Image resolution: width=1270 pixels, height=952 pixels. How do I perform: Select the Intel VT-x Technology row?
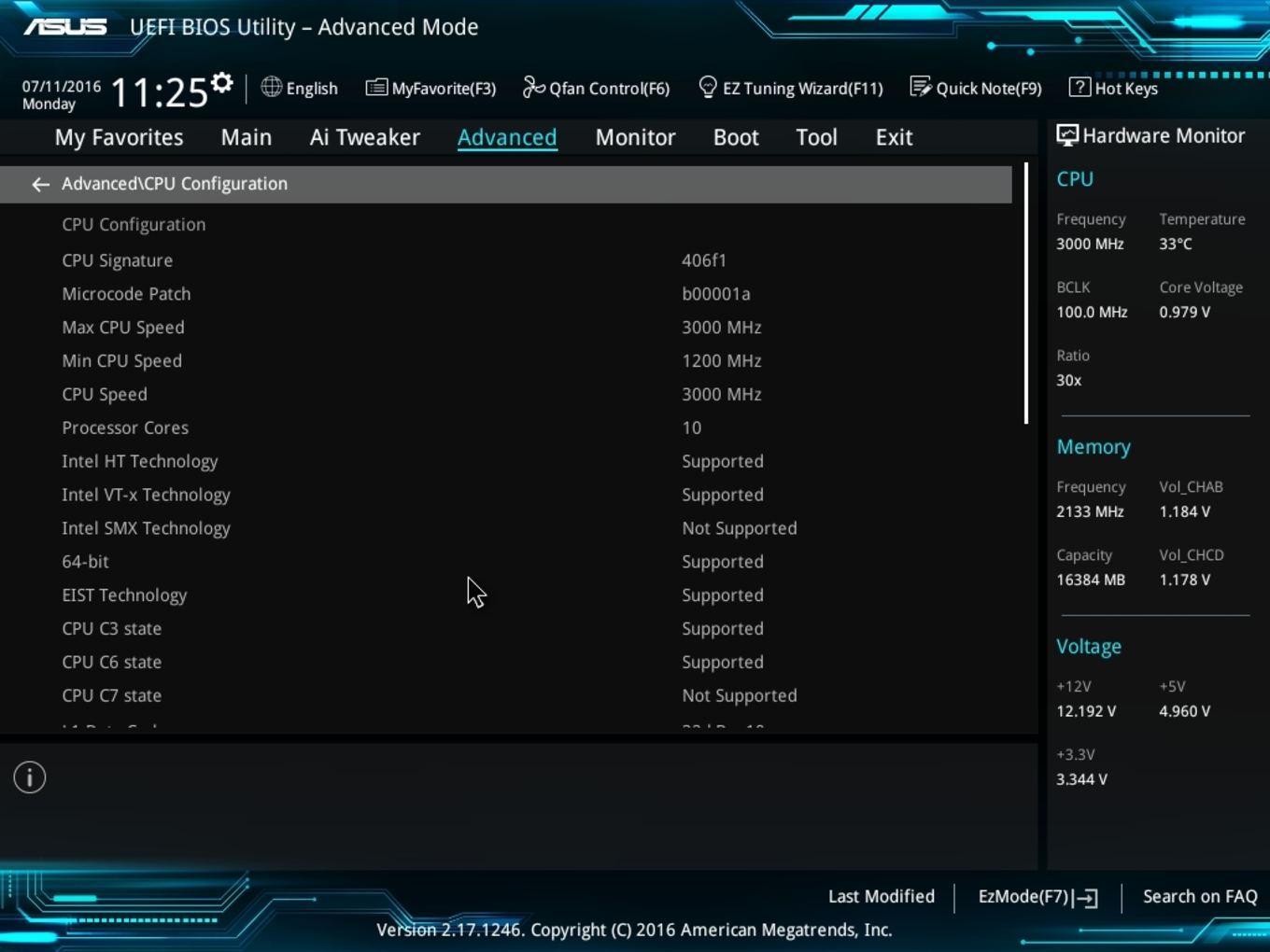coord(506,496)
